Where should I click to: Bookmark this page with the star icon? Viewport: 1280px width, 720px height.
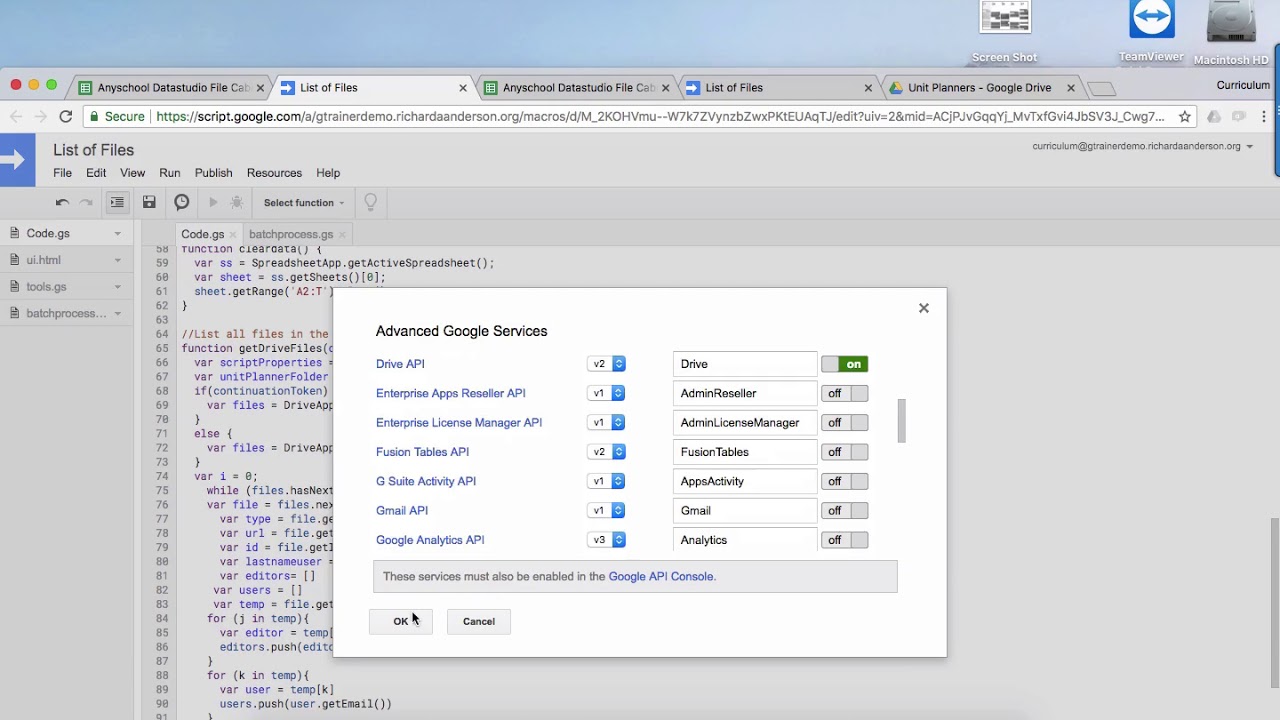point(1185,117)
